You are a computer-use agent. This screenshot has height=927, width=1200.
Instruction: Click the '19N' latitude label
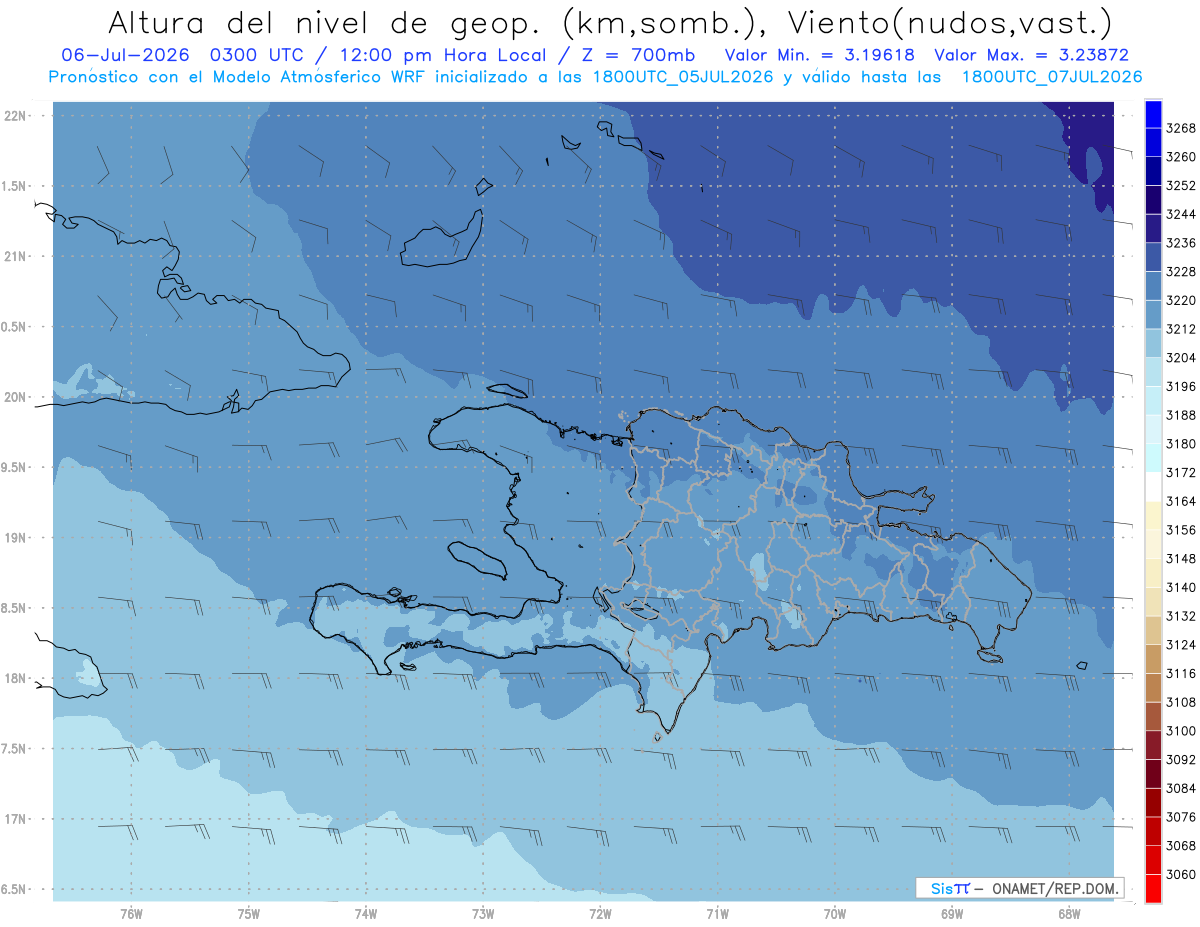tap(14, 538)
